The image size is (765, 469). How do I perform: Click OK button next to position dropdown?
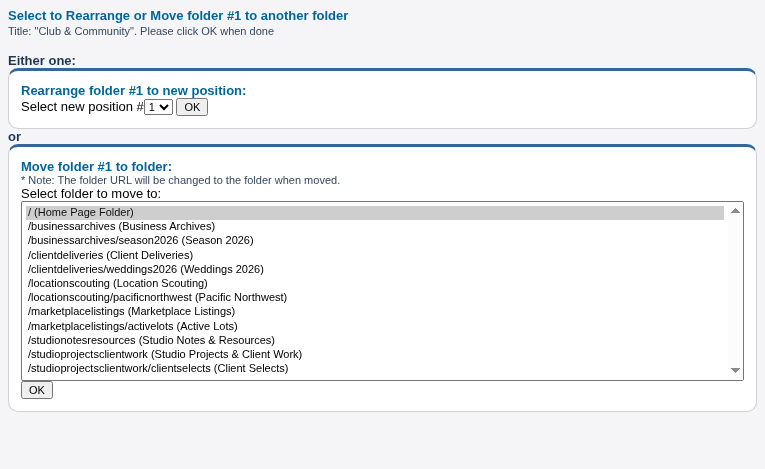click(x=192, y=107)
